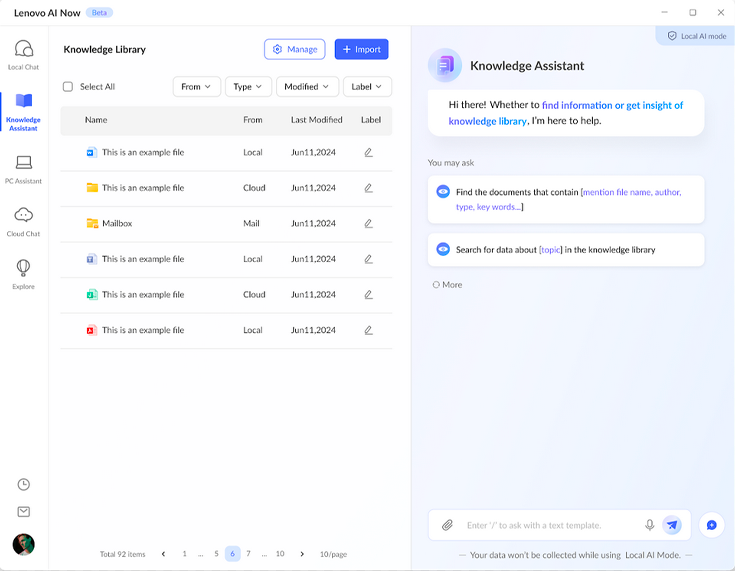Open user profile avatar
Screen dimensions: 735x571
click(x=23, y=544)
